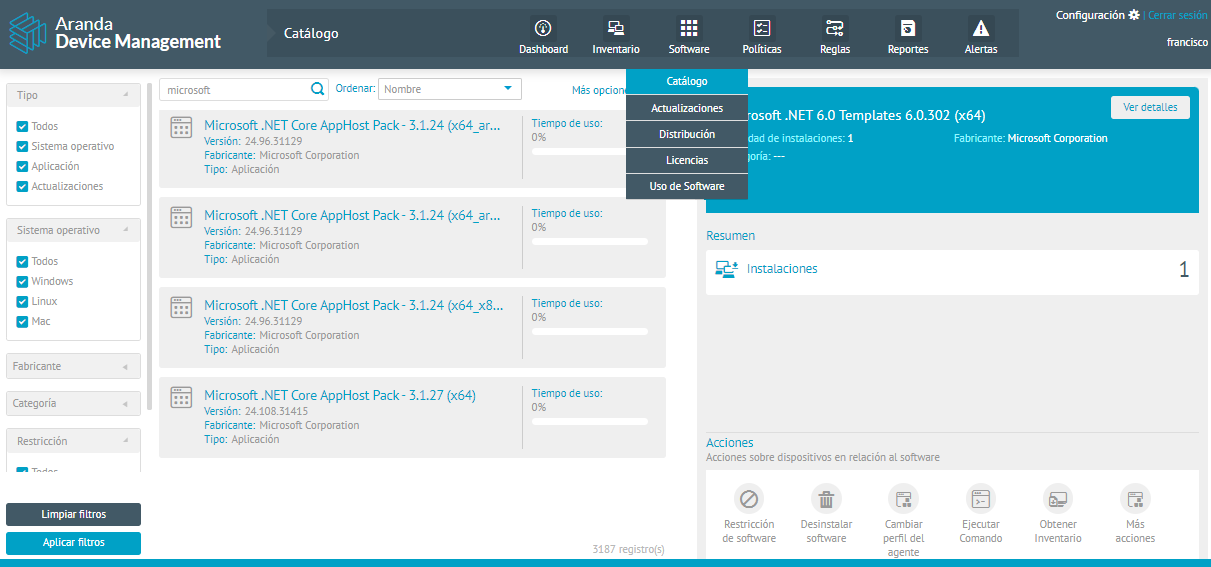
Task: Expand Más opciones link
Action: pos(599,90)
